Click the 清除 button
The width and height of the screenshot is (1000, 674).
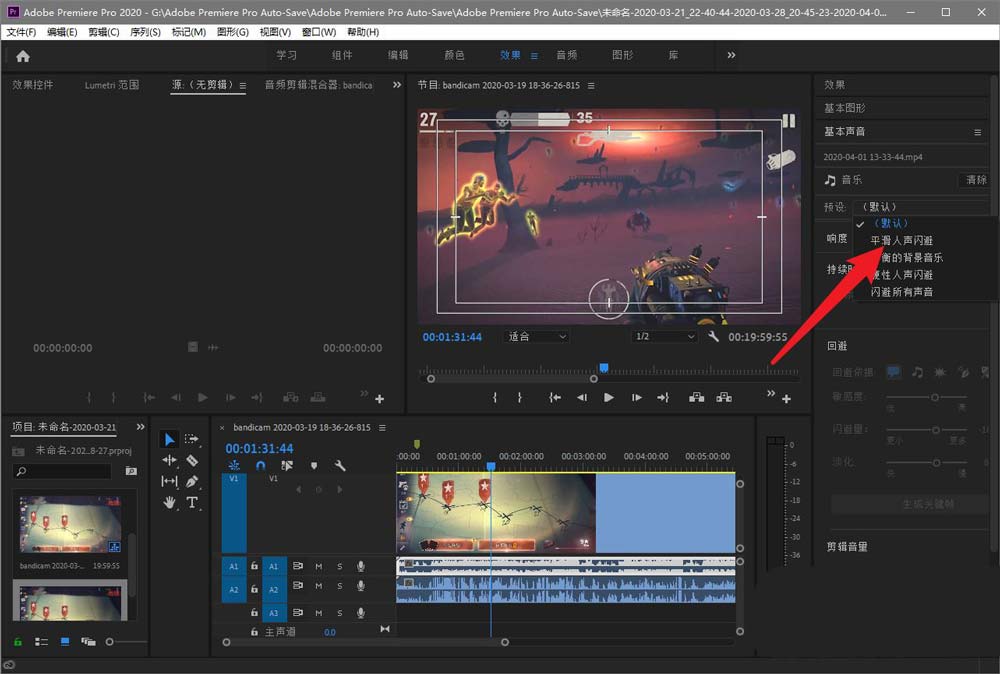[976, 180]
